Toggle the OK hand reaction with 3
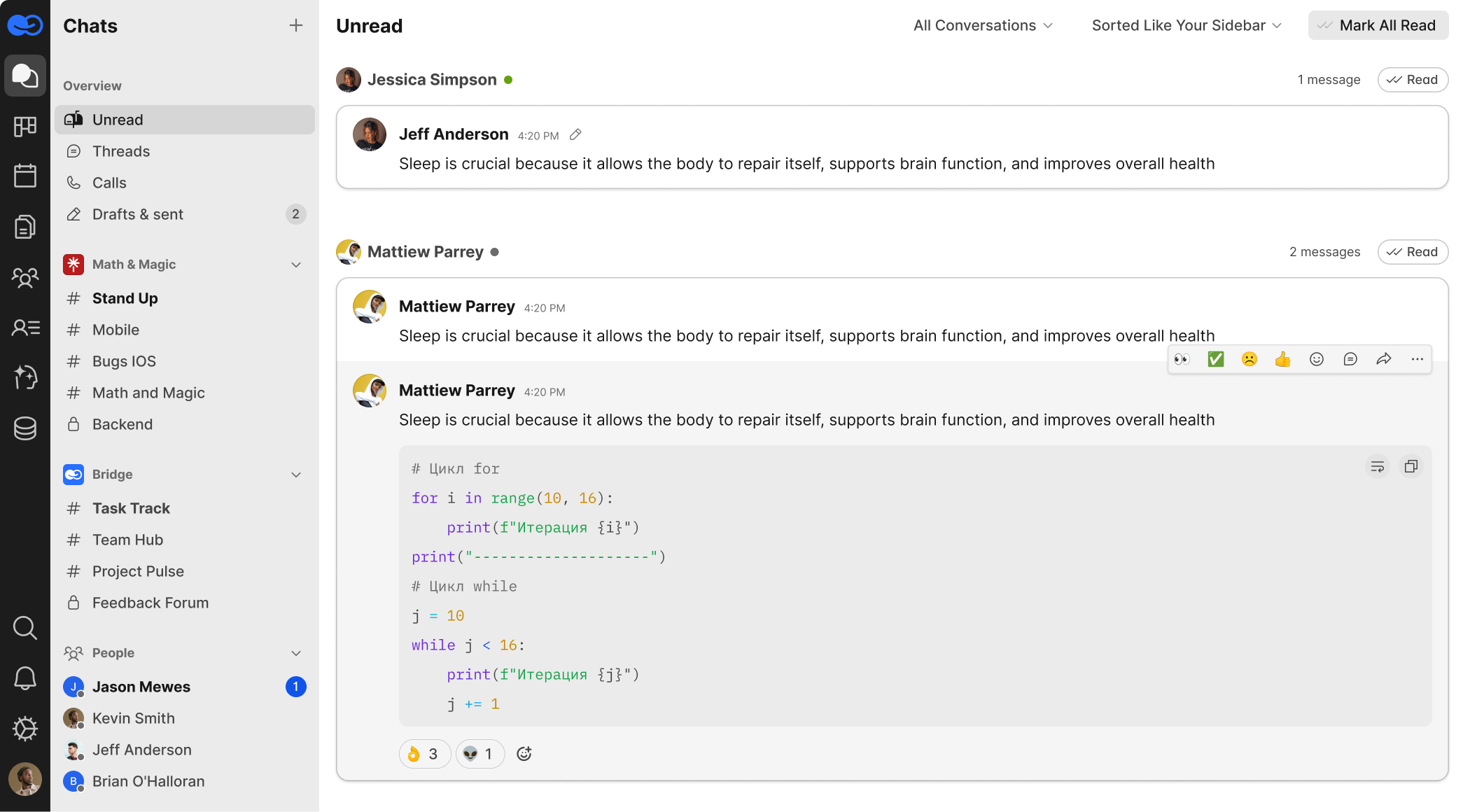 click(x=423, y=754)
